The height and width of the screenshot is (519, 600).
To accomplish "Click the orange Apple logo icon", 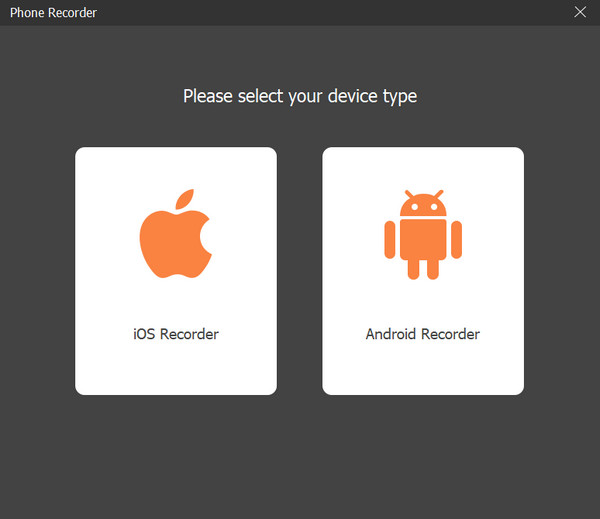I will pyautogui.click(x=176, y=233).
